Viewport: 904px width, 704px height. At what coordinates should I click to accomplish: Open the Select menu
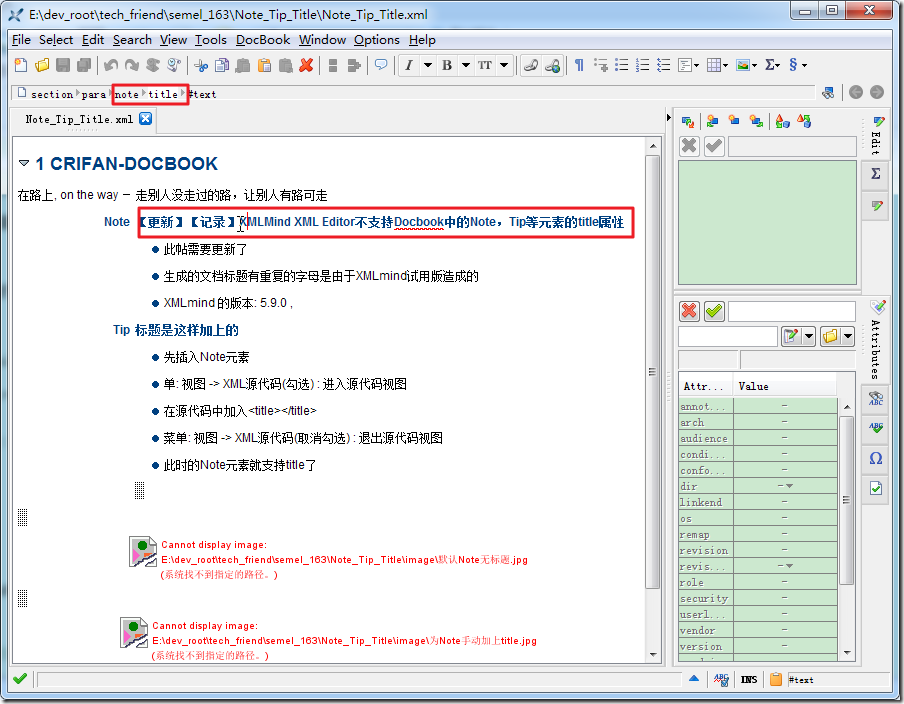[56, 40]
